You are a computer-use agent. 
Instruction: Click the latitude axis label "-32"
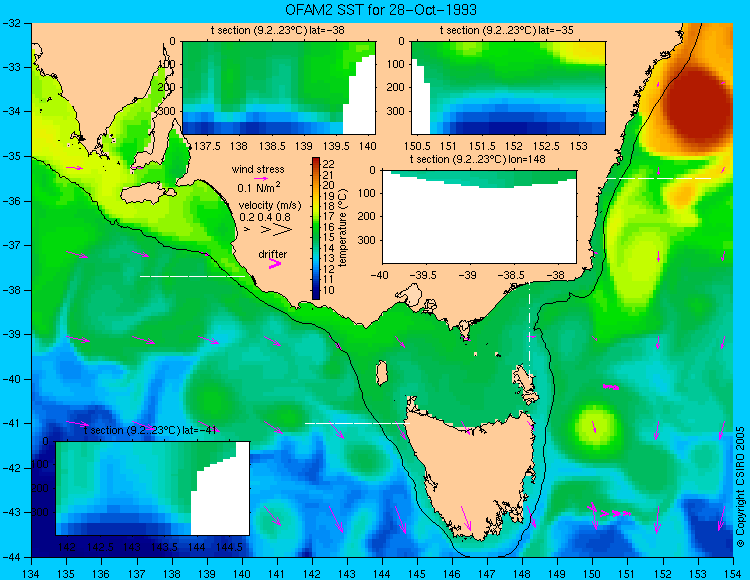(11, 23)
